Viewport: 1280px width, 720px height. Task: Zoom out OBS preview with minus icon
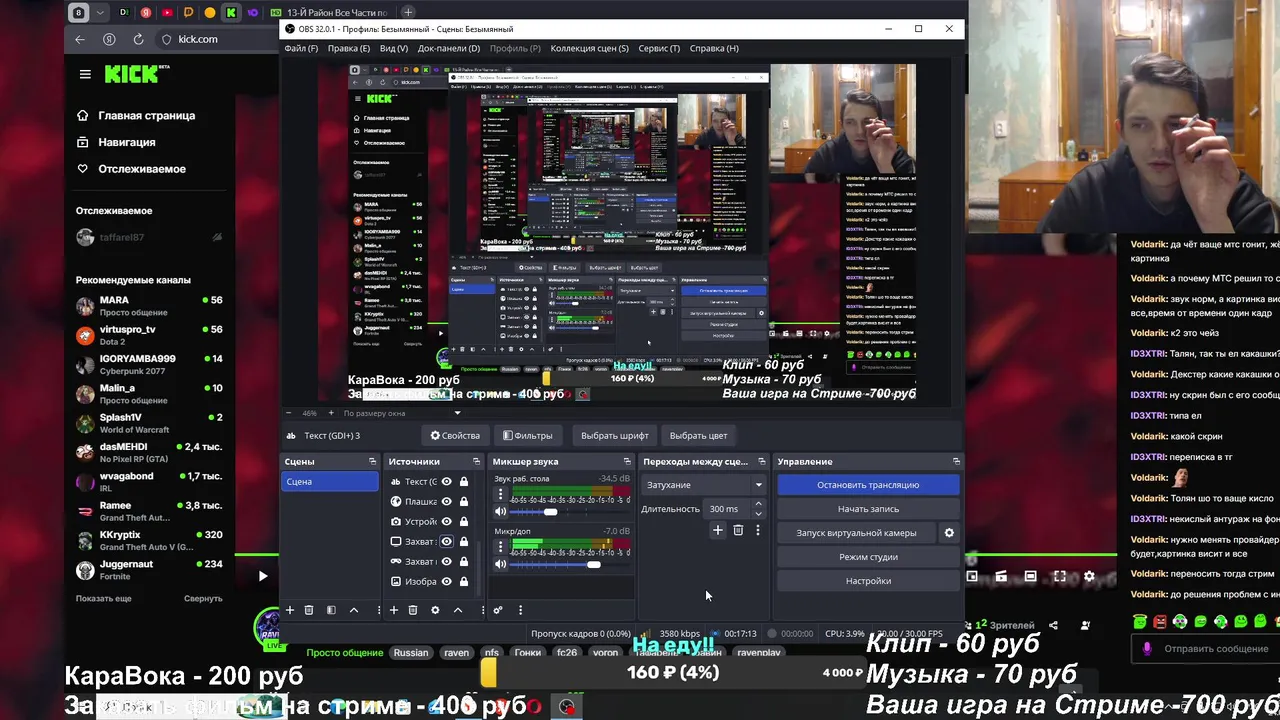tap(289, 413)
